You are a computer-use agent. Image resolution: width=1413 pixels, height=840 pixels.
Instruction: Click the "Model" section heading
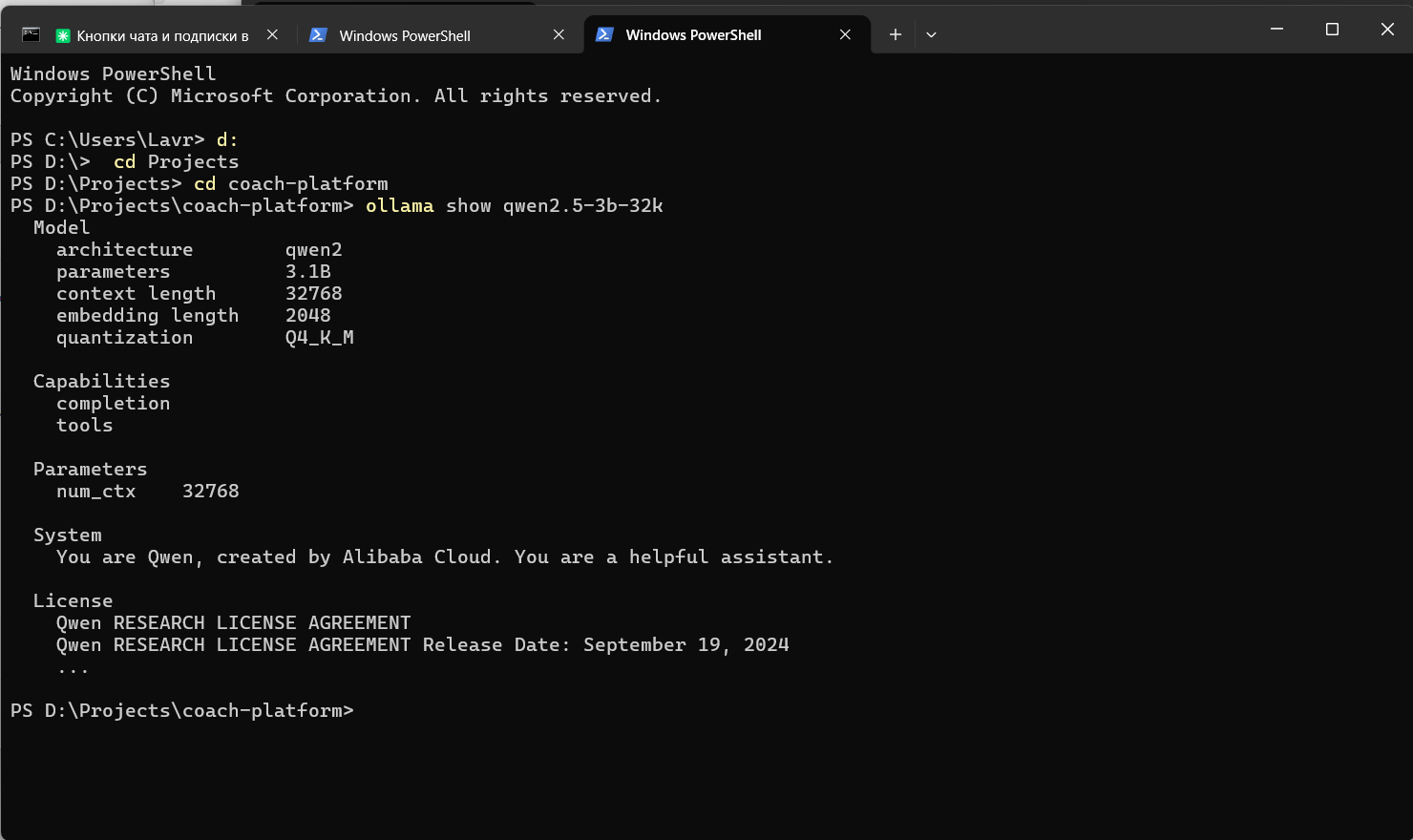[62, 228]
